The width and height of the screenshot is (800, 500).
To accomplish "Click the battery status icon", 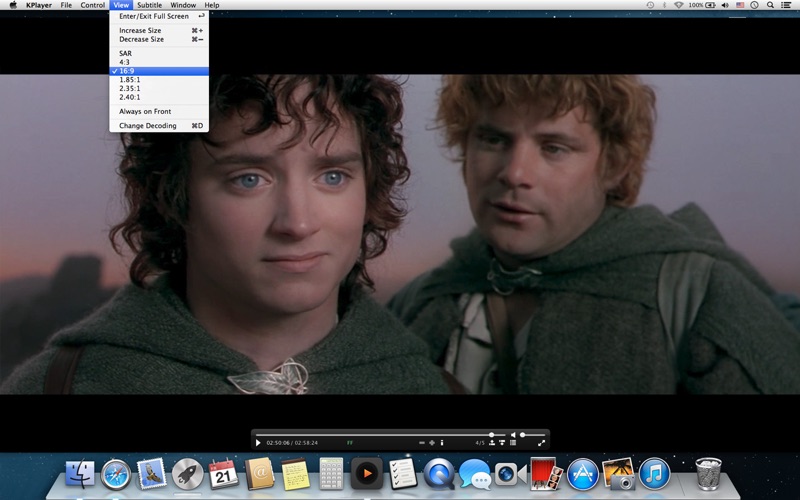I will (702, 5).
